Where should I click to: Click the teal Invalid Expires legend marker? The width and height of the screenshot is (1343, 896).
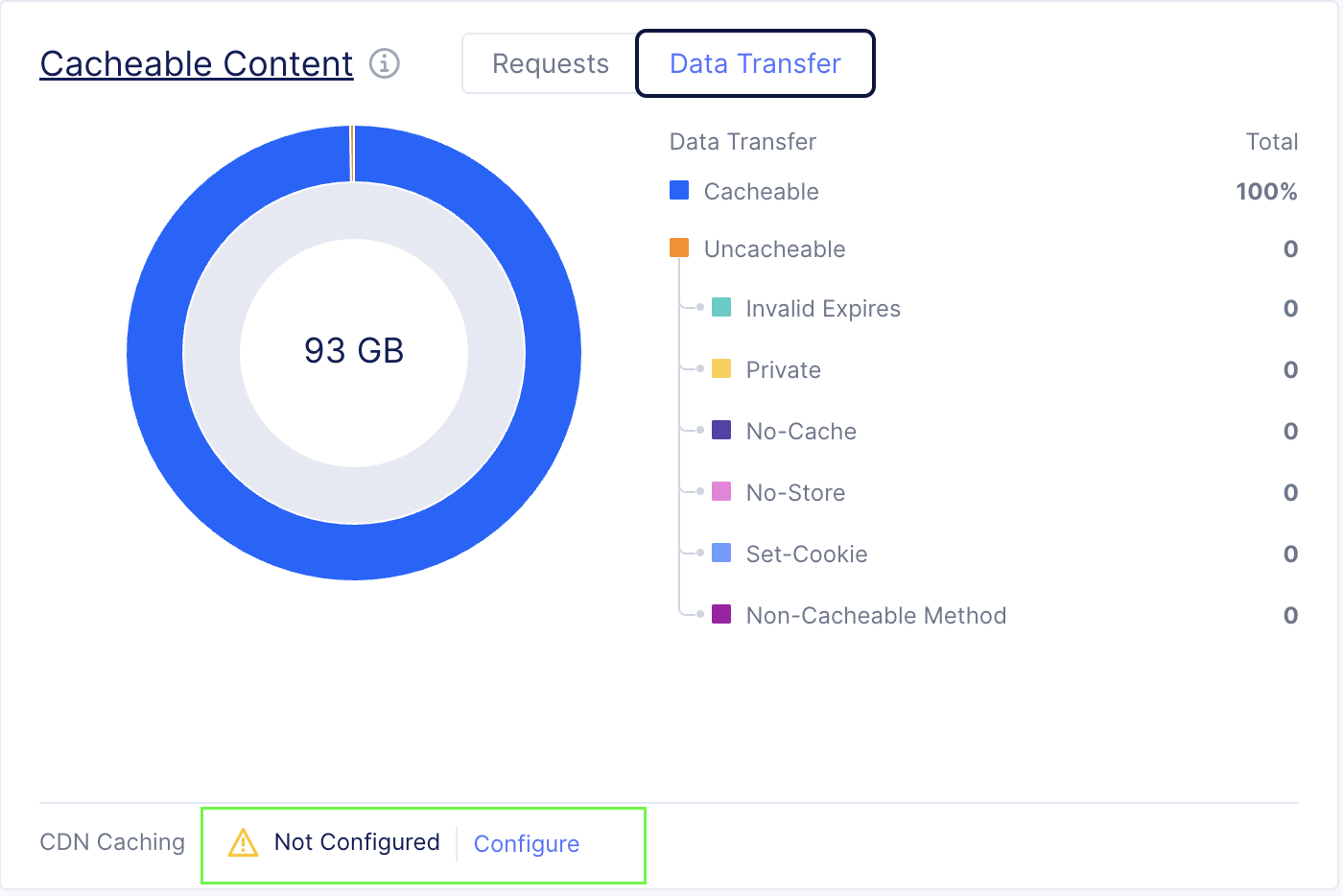point(719,307)
